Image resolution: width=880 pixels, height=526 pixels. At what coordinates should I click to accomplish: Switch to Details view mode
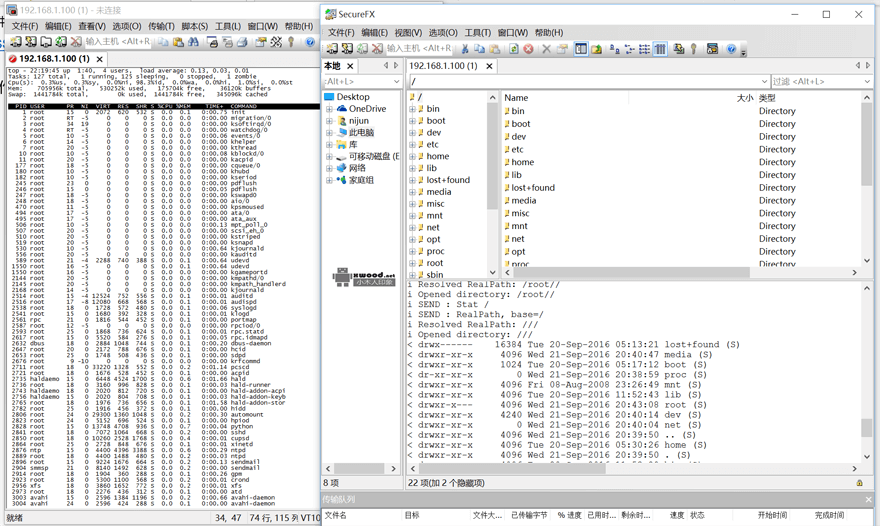click(660, 49)
